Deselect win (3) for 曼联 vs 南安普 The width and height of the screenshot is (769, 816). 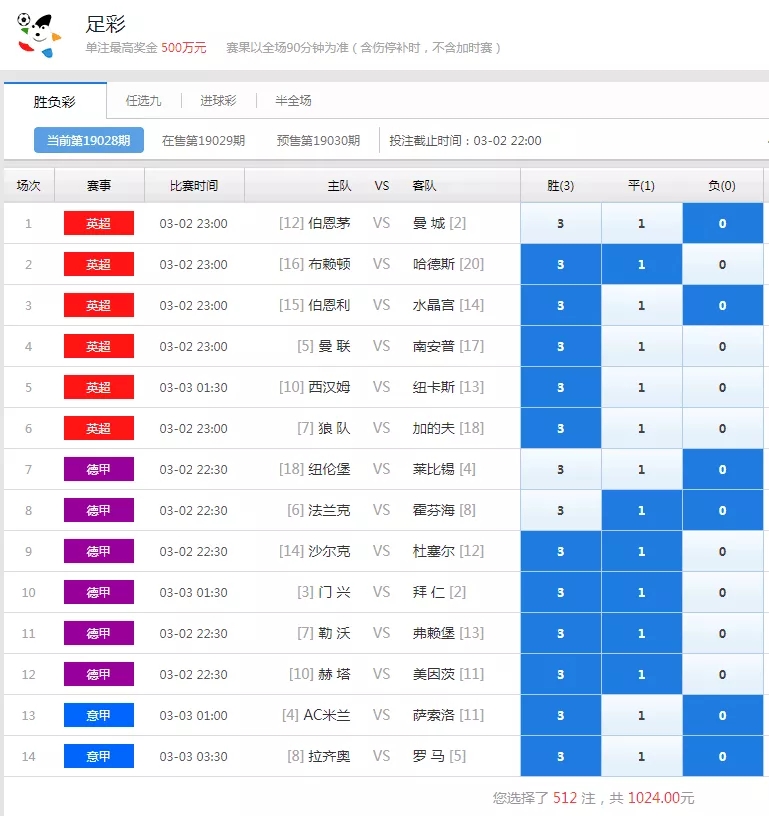click(560, 347)
